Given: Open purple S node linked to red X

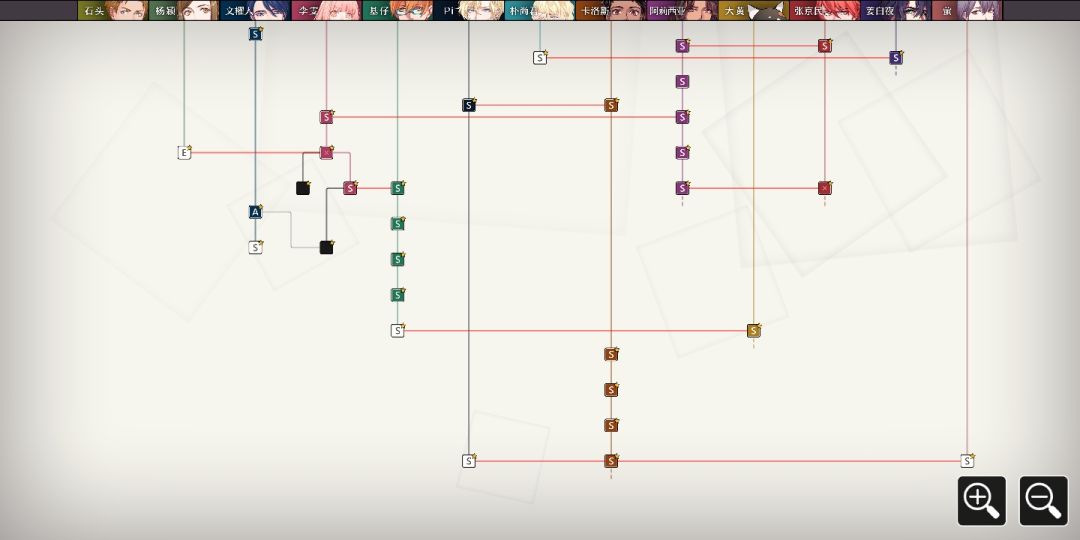Looking at the screenshot, I should point(683,188).
